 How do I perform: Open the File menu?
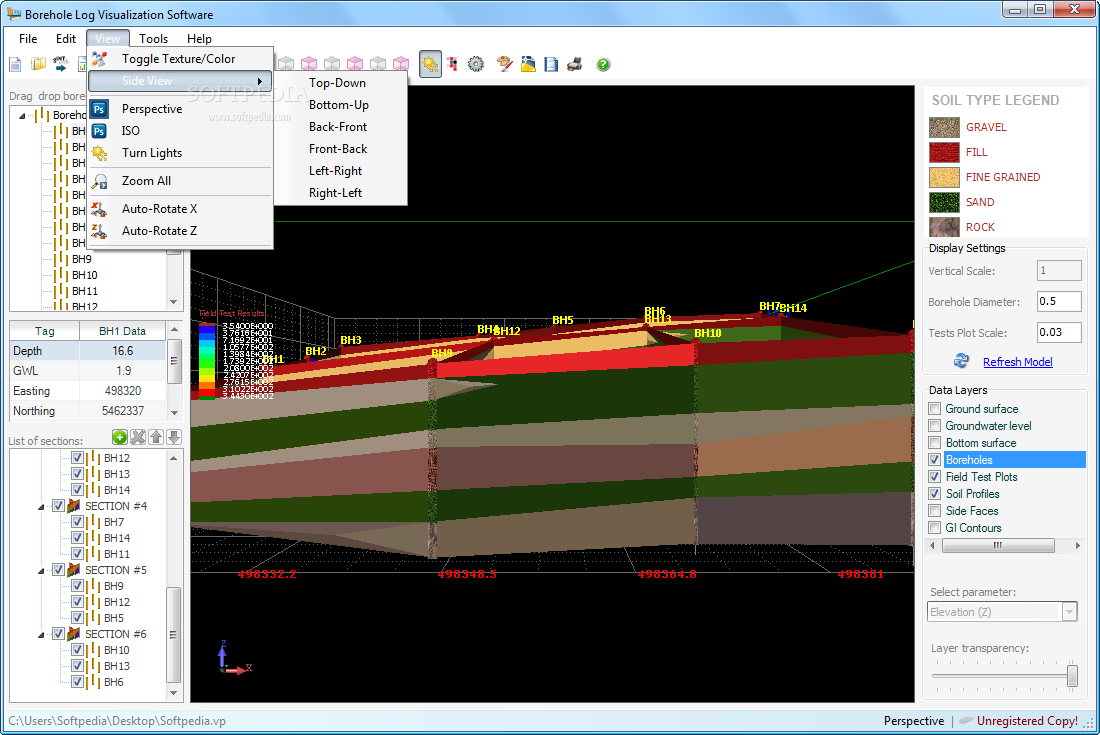coord(28,39)
